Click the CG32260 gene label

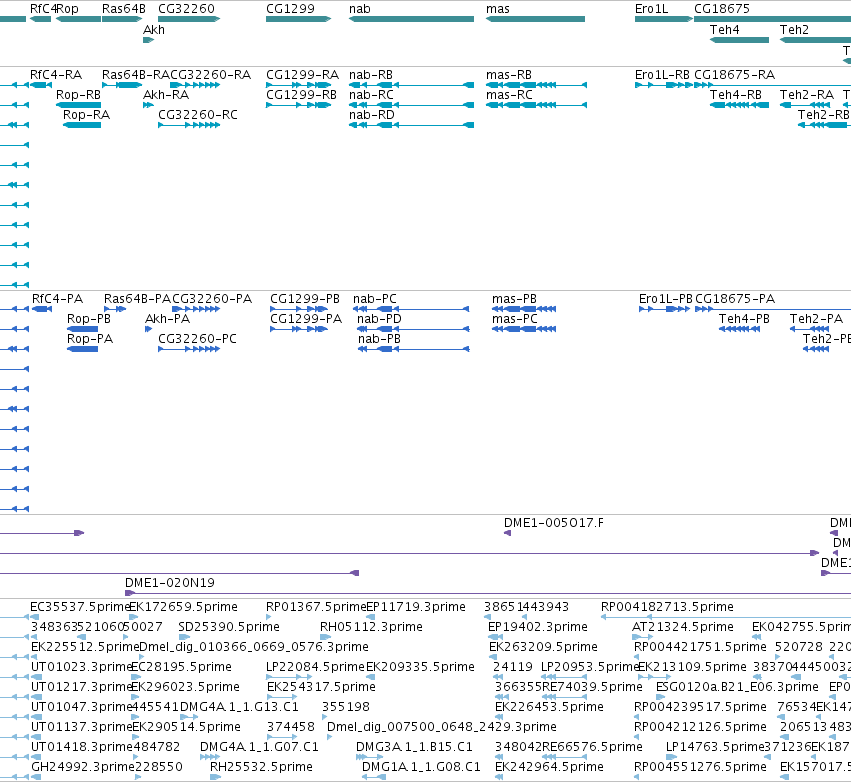coord(186,9)
